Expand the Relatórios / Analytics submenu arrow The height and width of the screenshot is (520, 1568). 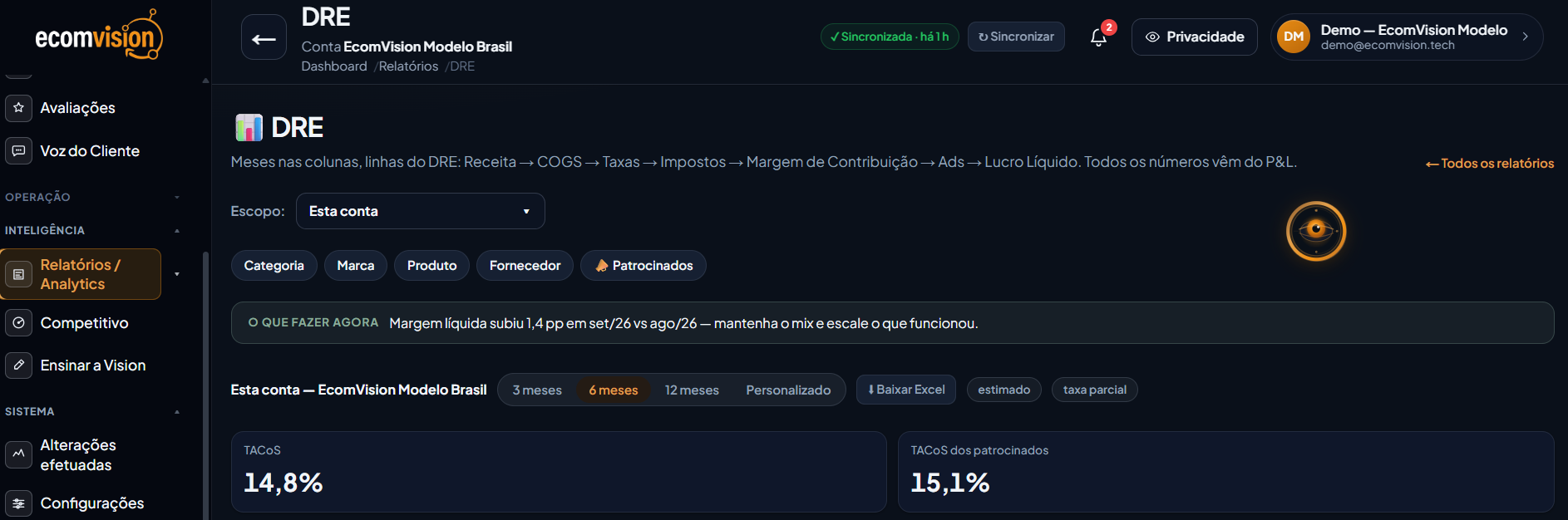click(x=177, y=274)
